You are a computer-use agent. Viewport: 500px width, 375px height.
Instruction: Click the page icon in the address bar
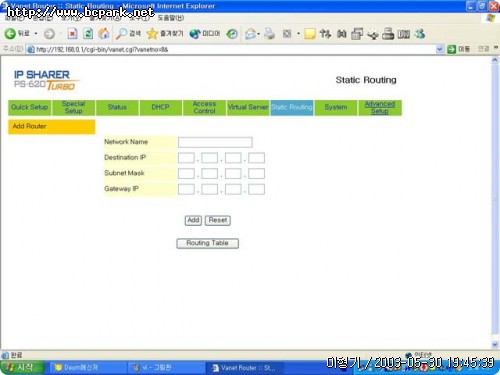(x=31, y=50)
